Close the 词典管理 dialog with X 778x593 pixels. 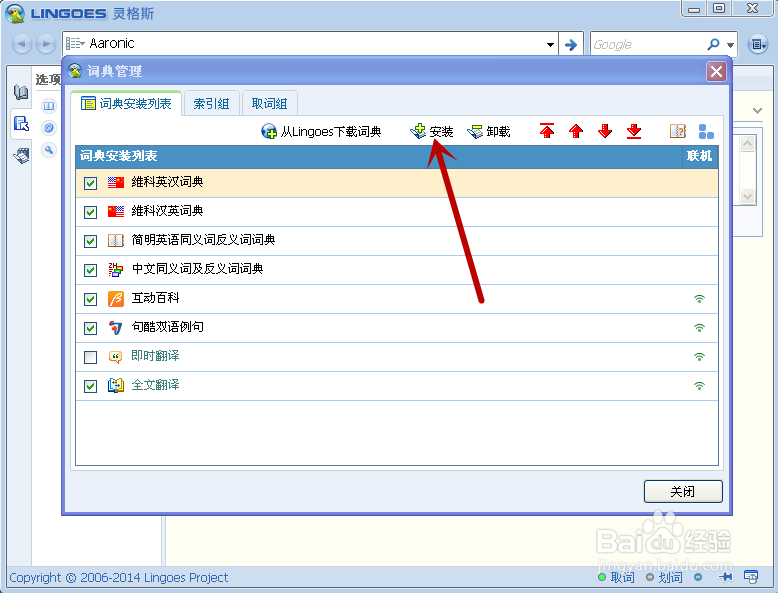pyautogui.click(x=716, y=72)
